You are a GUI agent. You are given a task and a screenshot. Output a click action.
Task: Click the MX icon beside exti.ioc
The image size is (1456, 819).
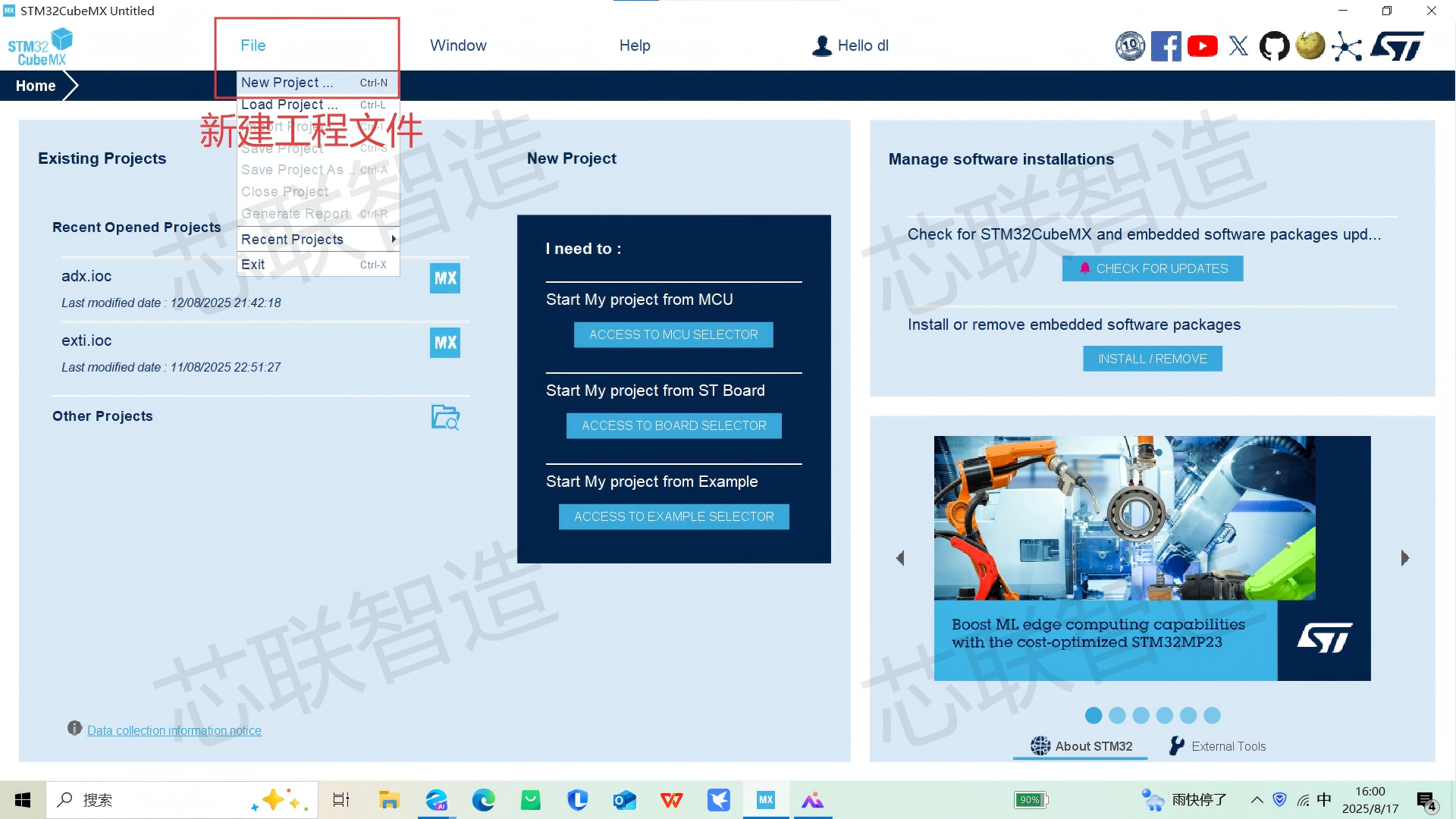[x=445, y=343]
